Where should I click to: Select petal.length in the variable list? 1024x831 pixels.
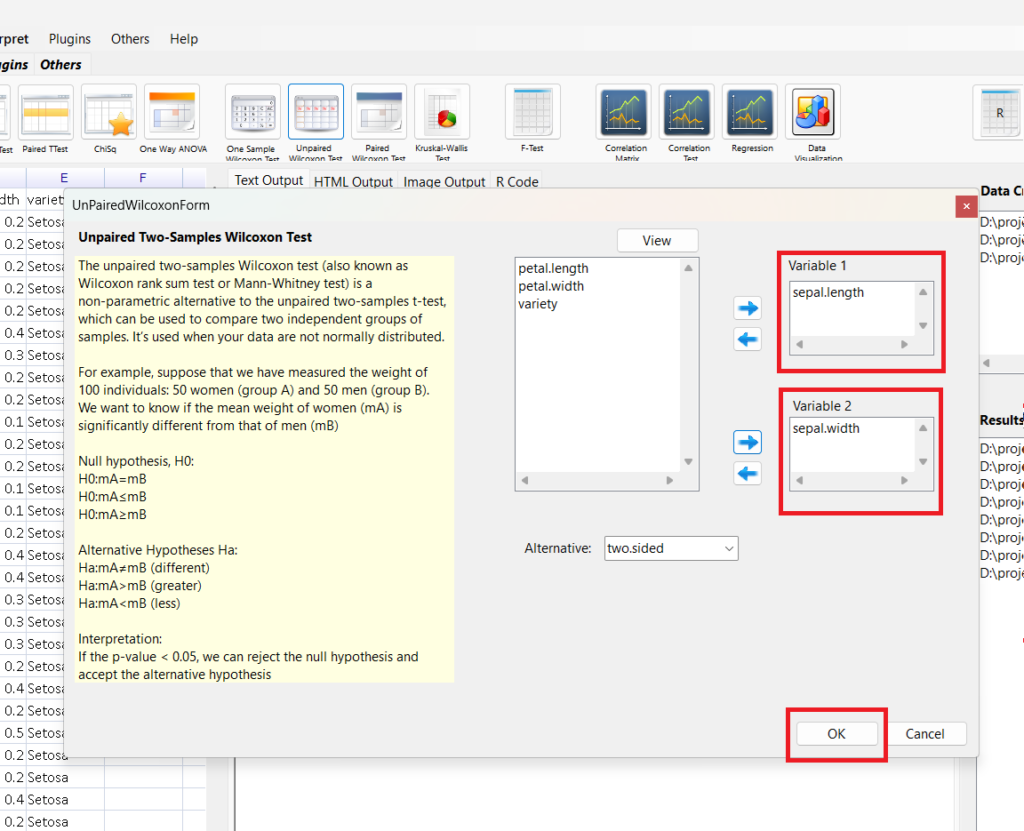(x=553, y=268)
